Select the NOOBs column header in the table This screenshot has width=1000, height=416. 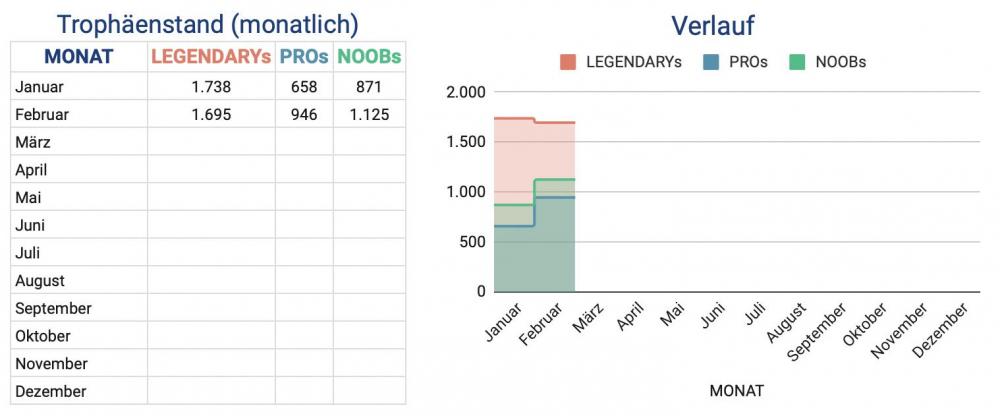pos(369,57)
